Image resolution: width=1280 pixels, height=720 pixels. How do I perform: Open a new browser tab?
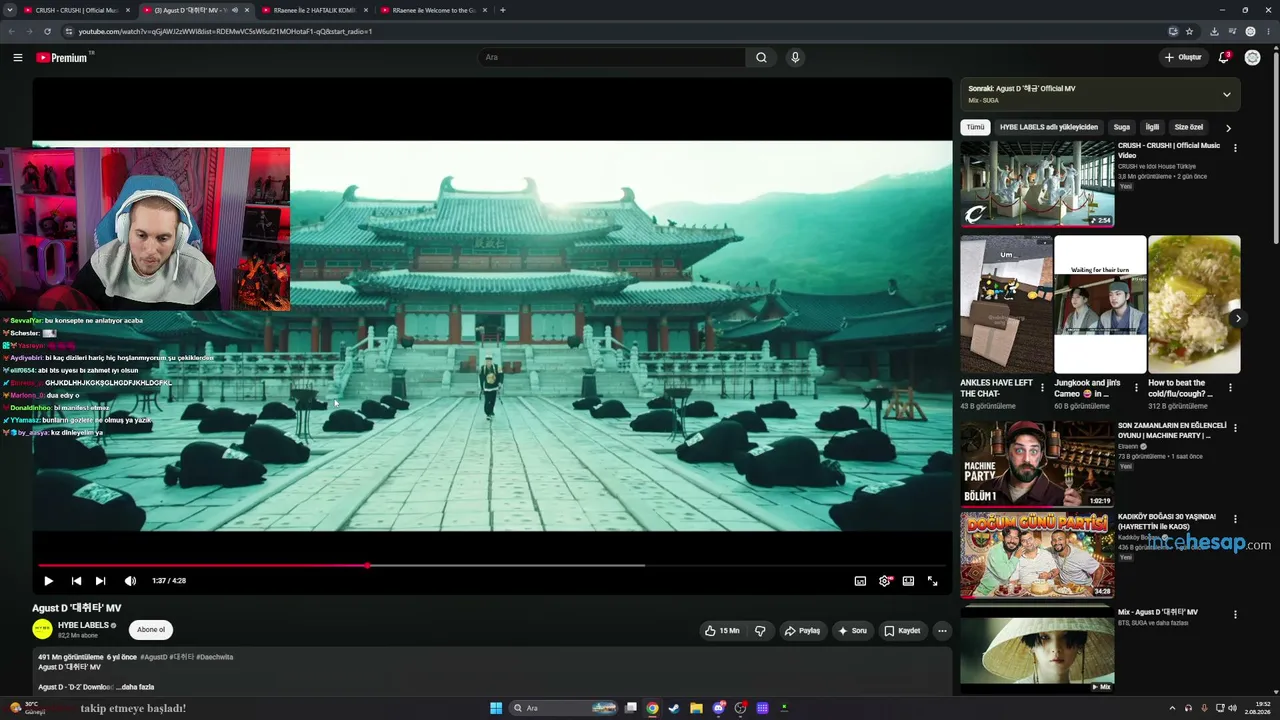tap(502, 10)
